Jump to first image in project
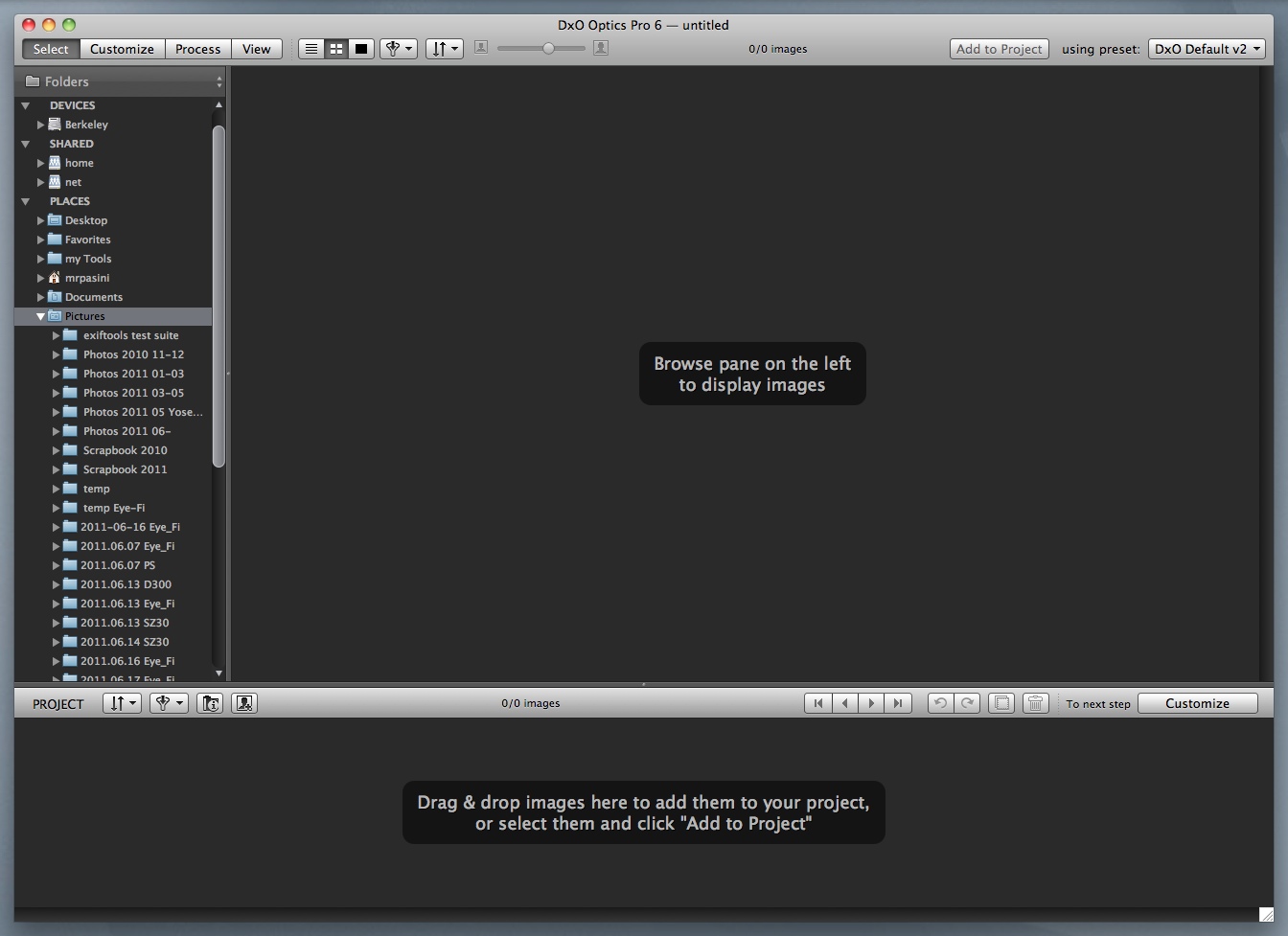Viewport: 1288px width, 936px height. 817,703
